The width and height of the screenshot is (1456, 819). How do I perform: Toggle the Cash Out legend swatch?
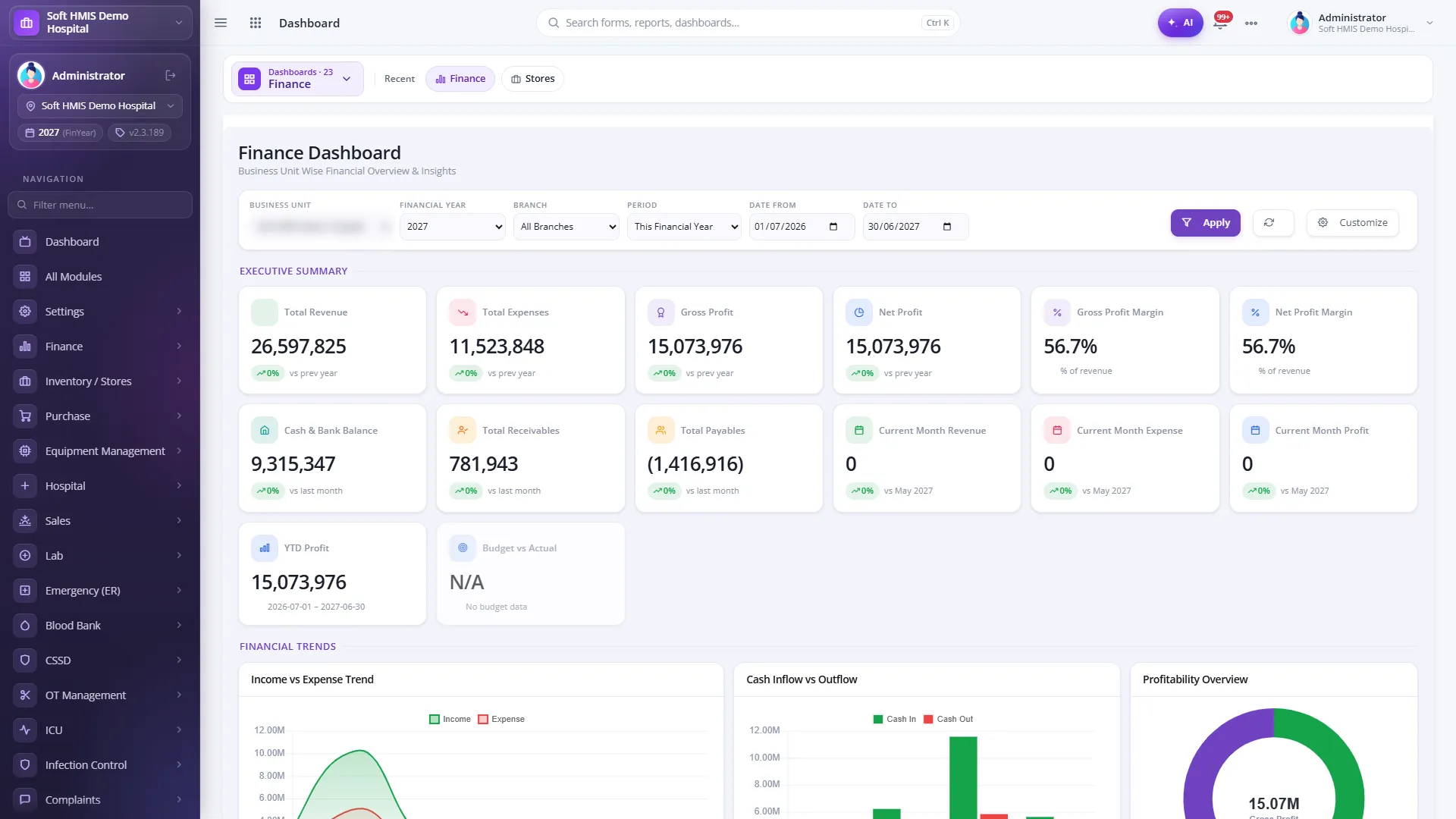tap(928, 720)
